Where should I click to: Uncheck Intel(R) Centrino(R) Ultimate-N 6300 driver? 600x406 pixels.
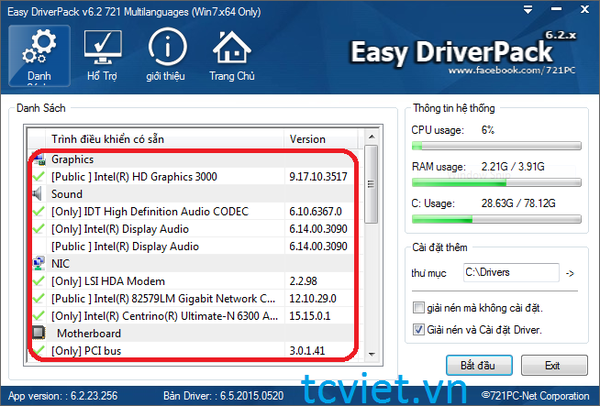click(x=38, y=316)
